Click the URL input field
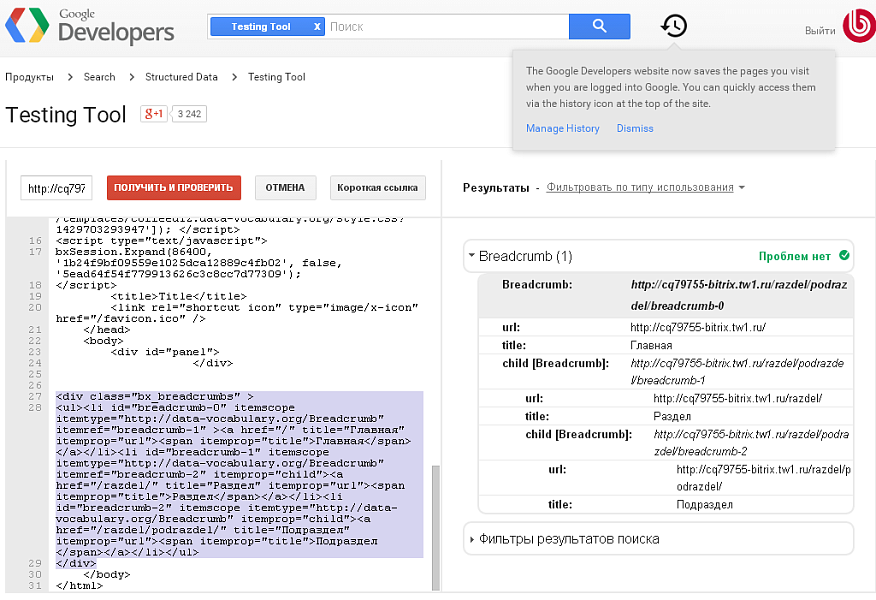 coord(58,188)
